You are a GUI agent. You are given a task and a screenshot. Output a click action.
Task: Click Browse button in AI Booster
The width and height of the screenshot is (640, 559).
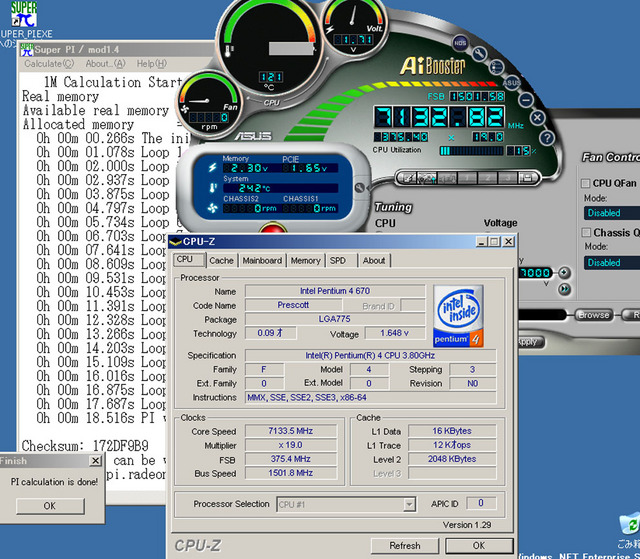(x=593, y=315)
